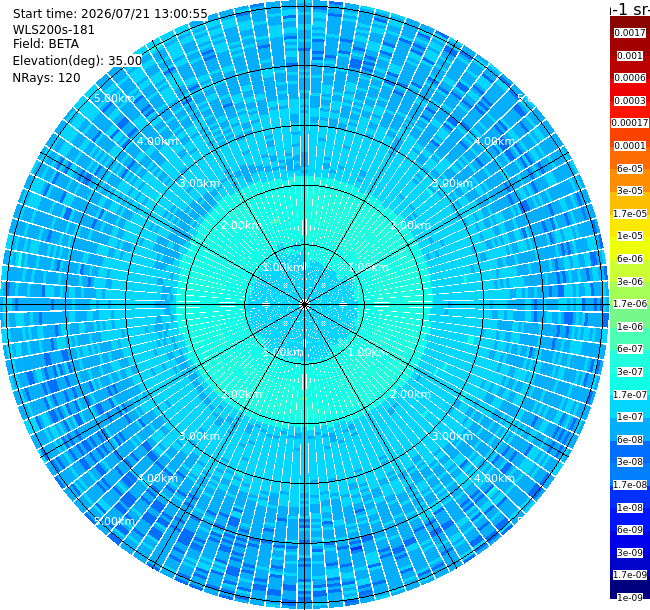Image resolution: width=650 pixels, height=610 pixels.
Task: Click the NRays: 120 label
Action: click(46, 77)
